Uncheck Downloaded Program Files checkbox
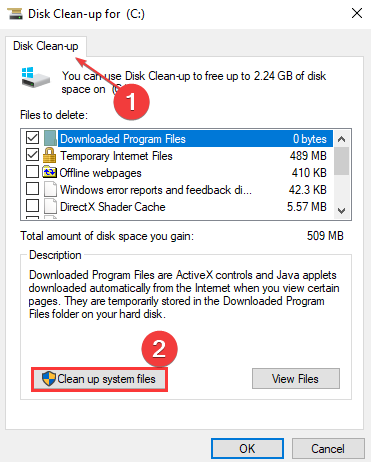371x462 pixels. (32, 138)
